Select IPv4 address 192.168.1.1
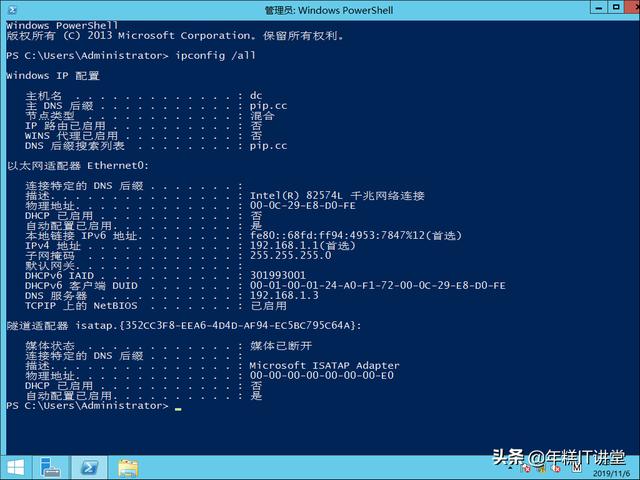This screenshot has height=480, width=640. [284, 246]
